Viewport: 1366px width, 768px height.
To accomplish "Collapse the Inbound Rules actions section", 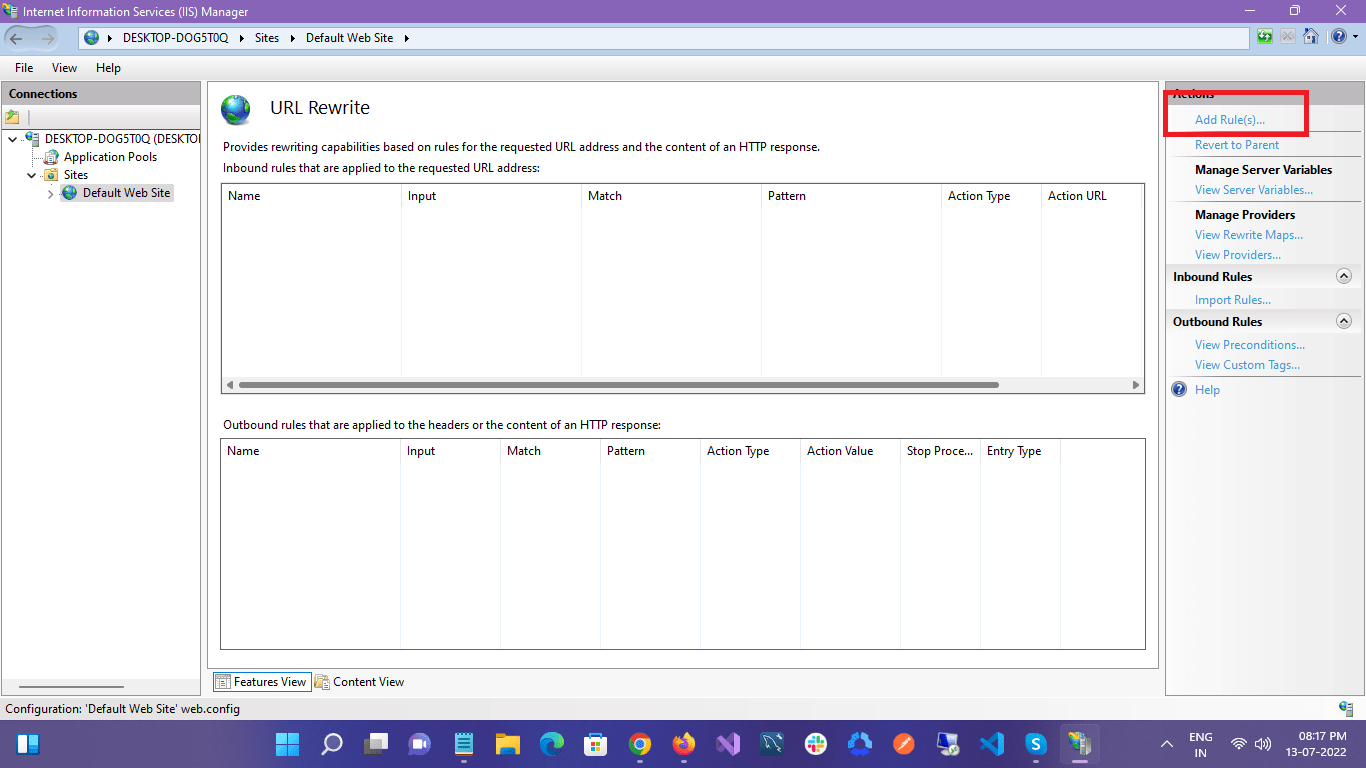I will point(1344,276).
